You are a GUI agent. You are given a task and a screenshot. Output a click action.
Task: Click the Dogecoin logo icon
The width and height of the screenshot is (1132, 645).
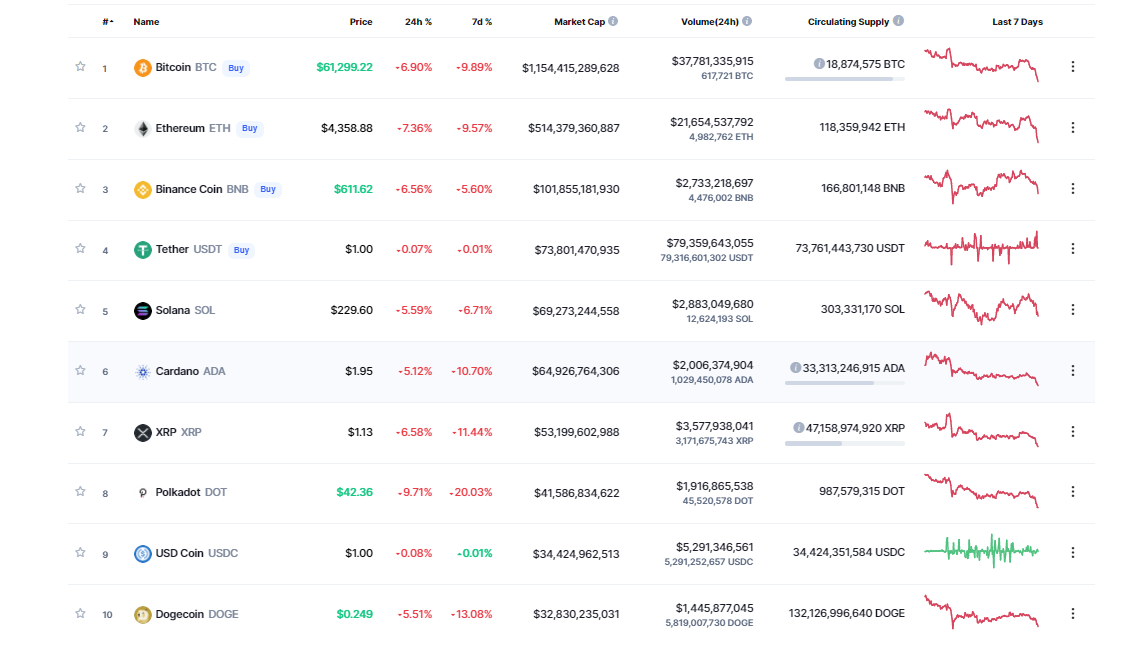tap(143, 615)
